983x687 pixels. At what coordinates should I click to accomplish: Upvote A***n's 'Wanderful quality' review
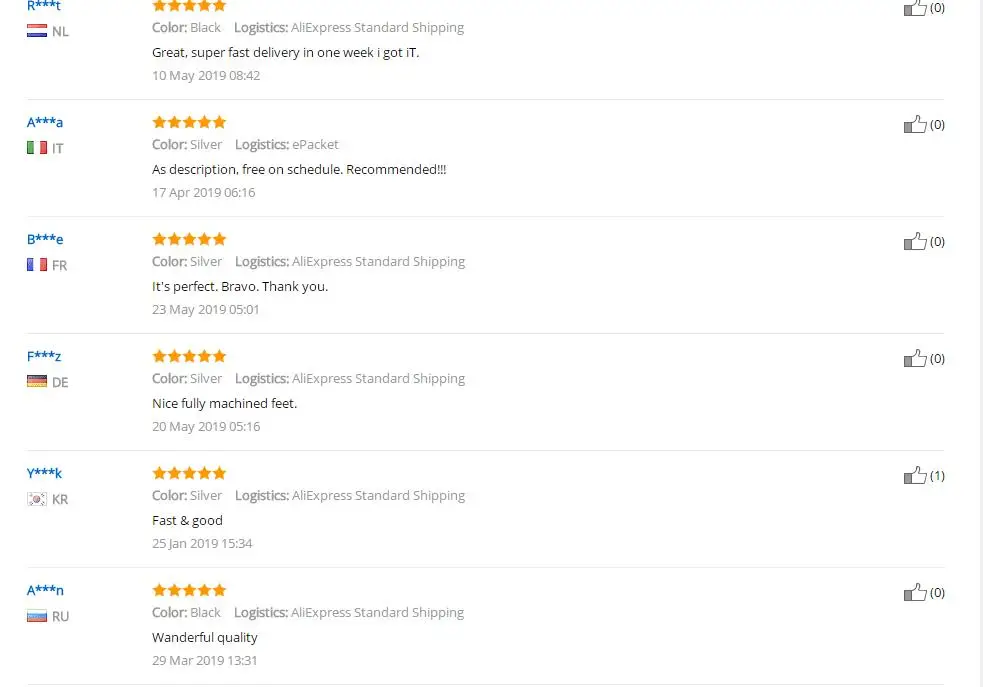tap(915, 592)
